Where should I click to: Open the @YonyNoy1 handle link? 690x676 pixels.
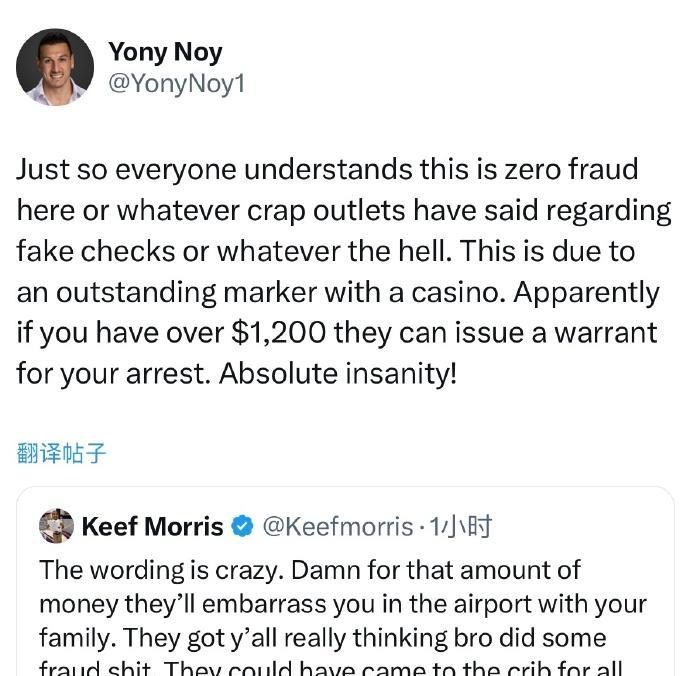tap(176, 84)
